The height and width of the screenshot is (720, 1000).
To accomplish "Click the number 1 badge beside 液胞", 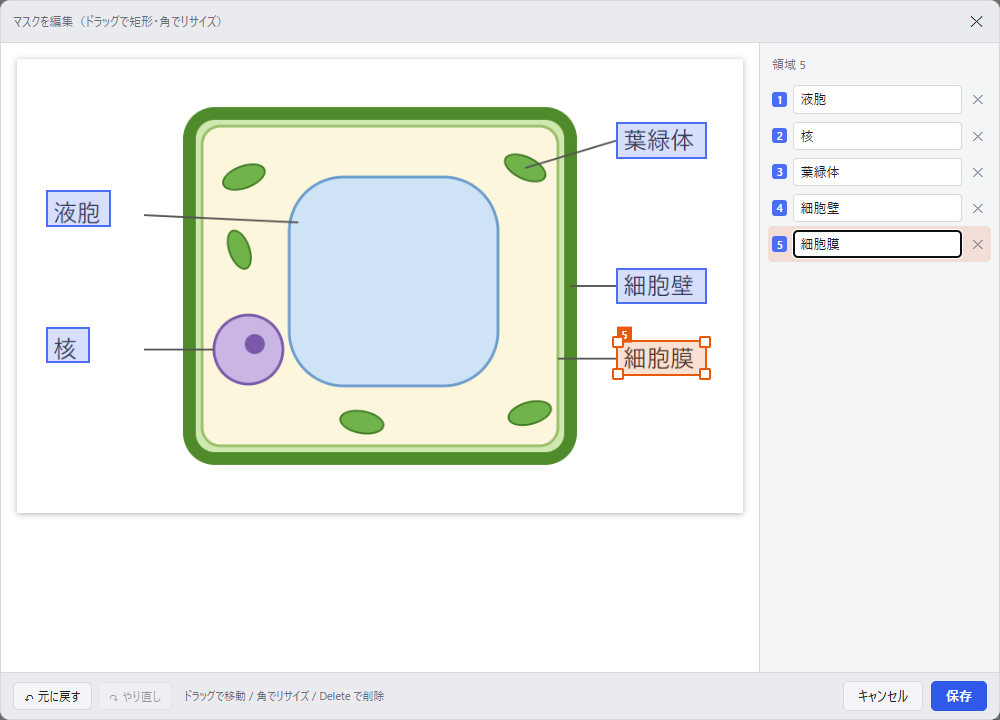I will tap(779, 99).
